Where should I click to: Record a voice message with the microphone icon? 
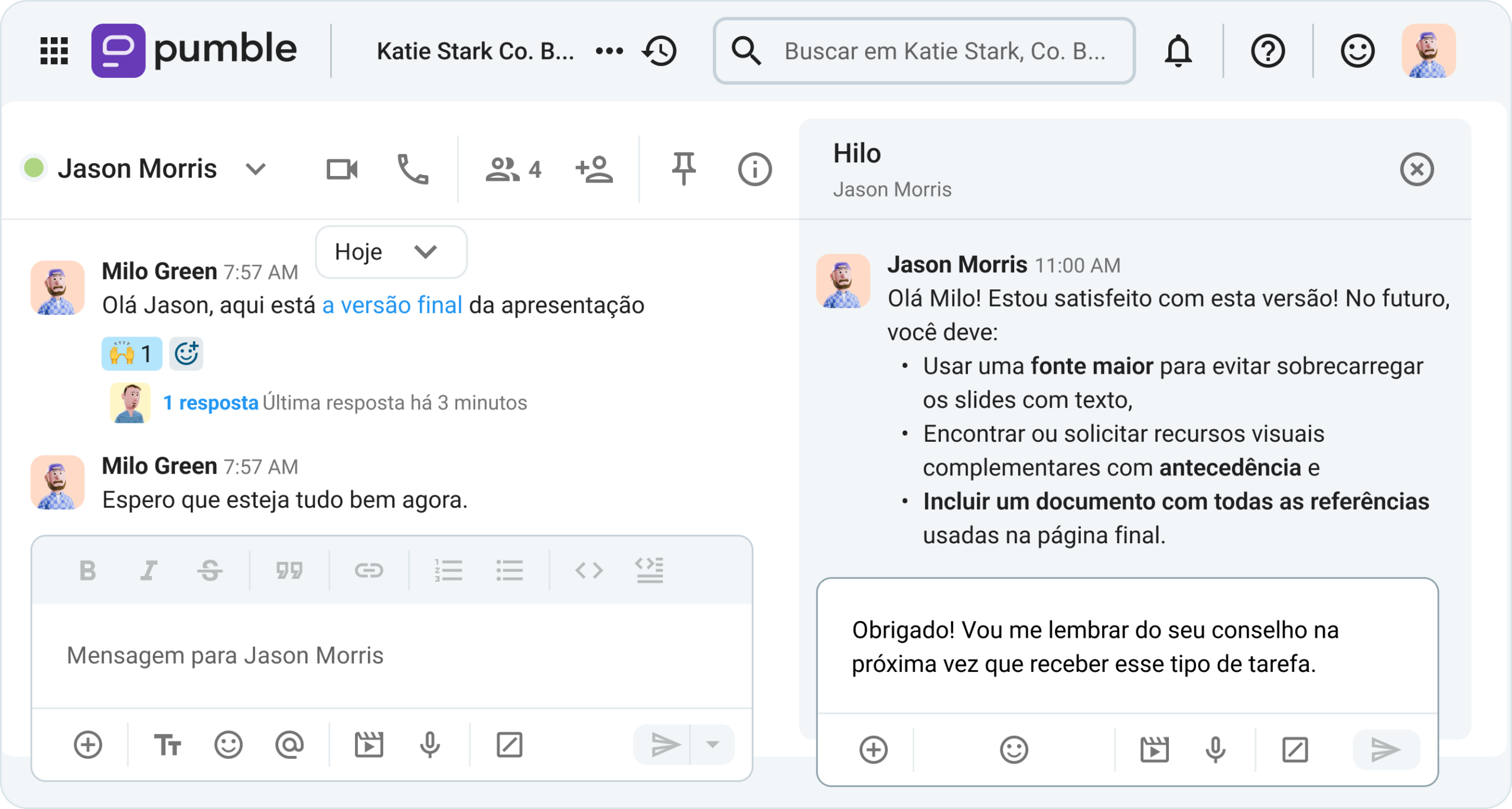pos(429,744)
